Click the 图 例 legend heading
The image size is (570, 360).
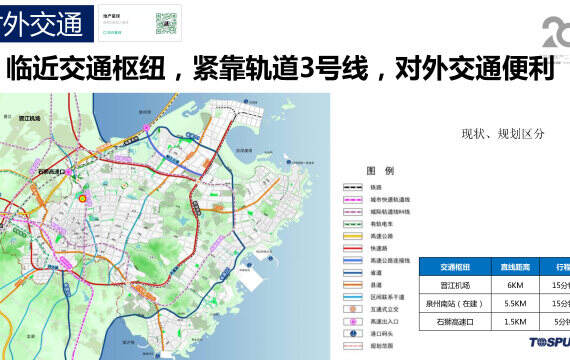point(380,171)
